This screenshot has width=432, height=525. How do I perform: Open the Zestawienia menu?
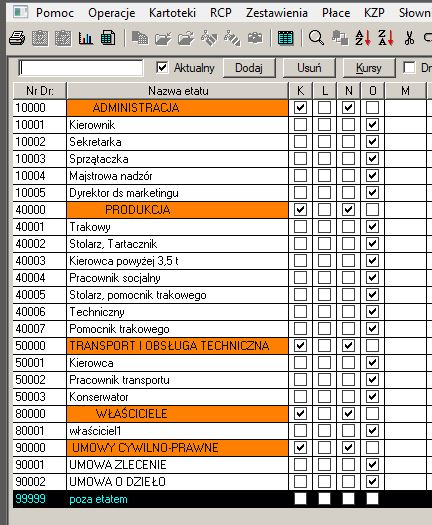277,13
